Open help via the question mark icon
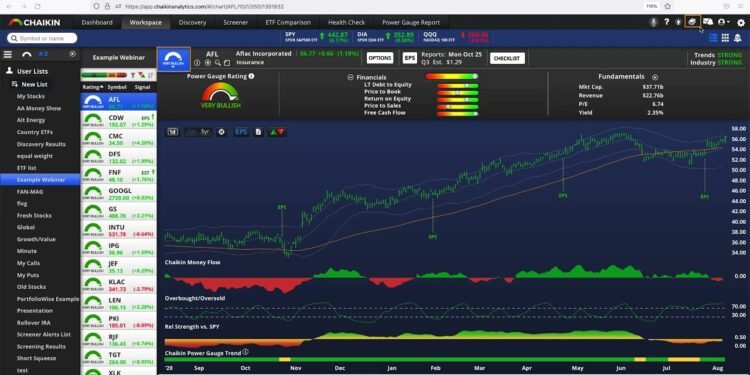 click(x=666, y=22)
